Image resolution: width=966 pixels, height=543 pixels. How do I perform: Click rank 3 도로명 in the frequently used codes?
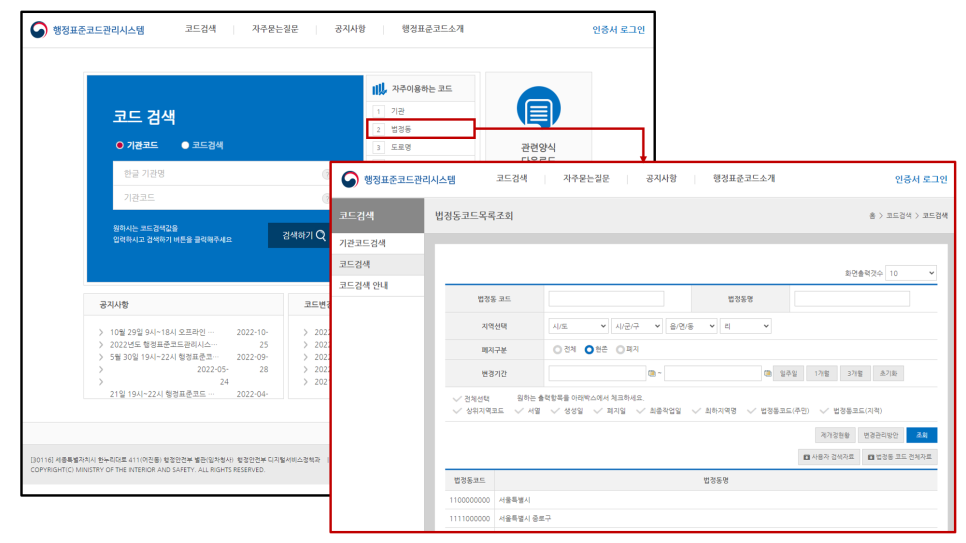coord(421,147)
